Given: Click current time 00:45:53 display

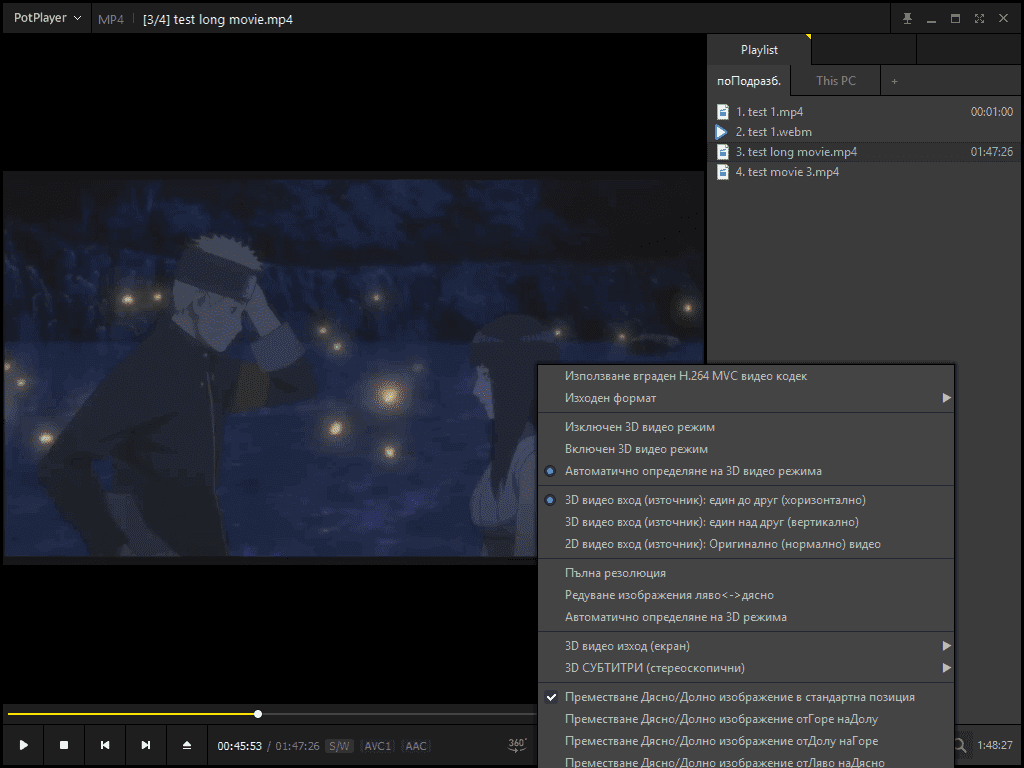Looking at the screenshot, I should pos(240,746).
